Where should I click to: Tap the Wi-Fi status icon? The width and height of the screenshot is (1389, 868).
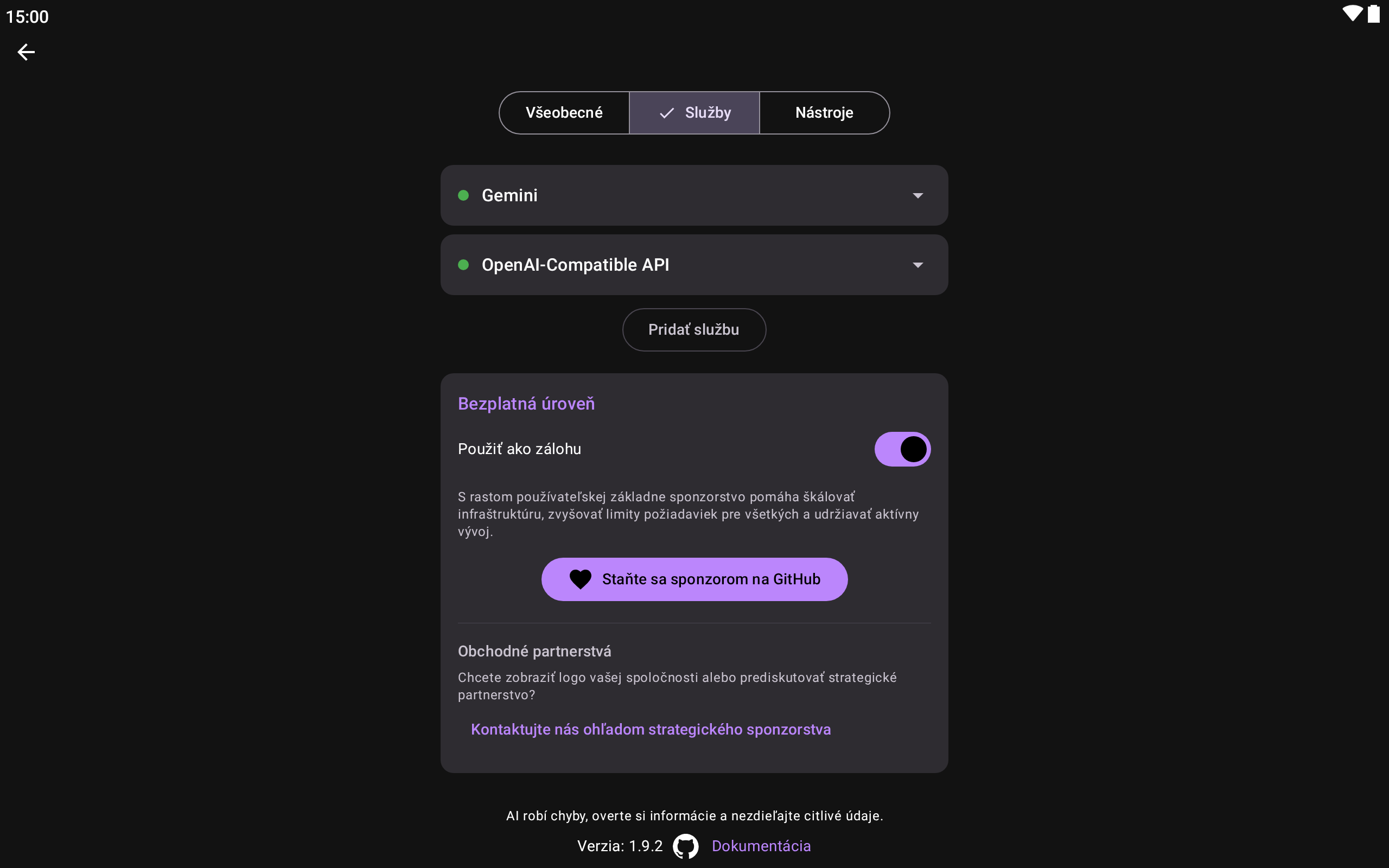(1352, 14)
